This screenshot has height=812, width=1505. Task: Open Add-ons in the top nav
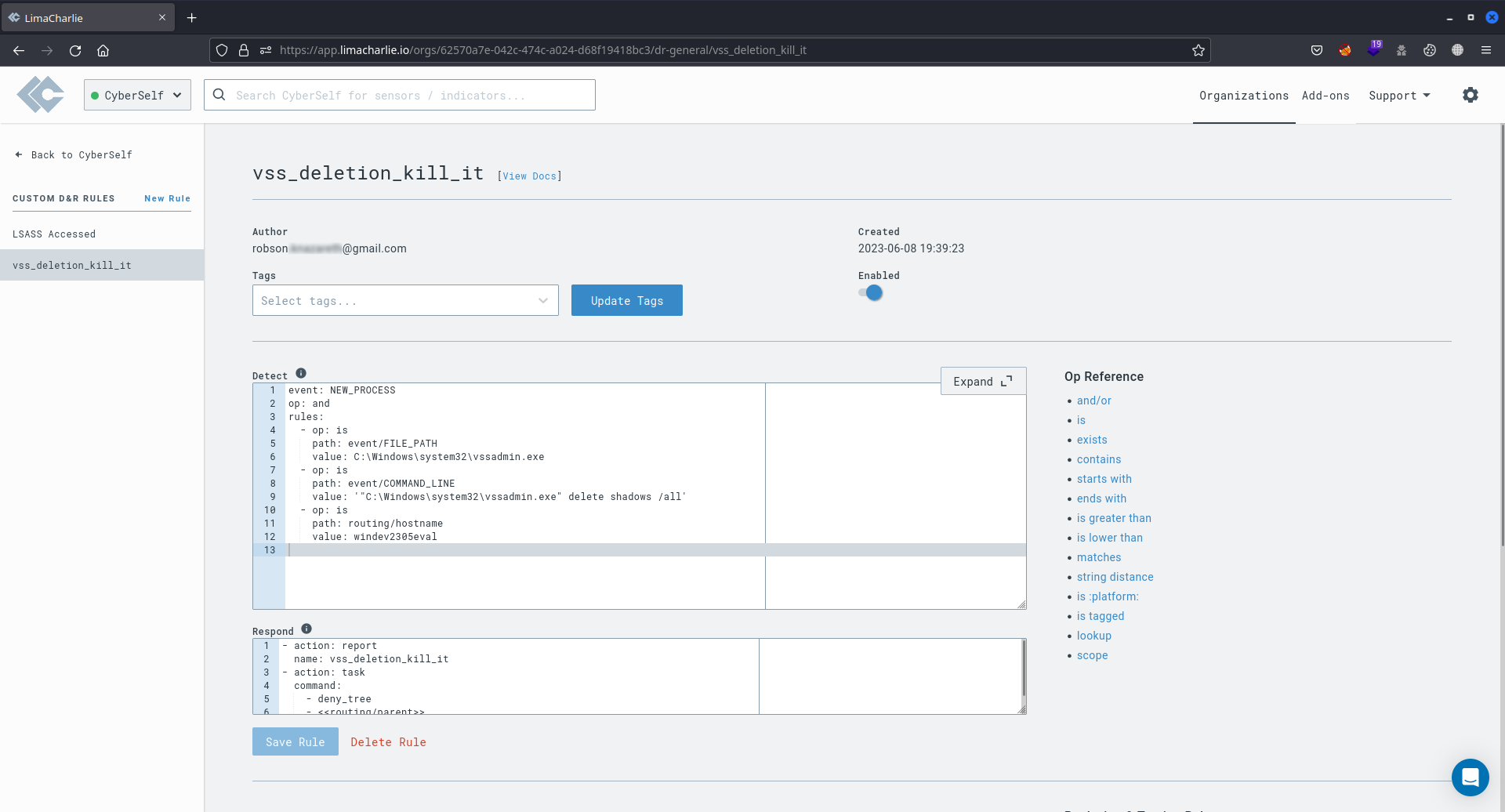coord(1325,96)
